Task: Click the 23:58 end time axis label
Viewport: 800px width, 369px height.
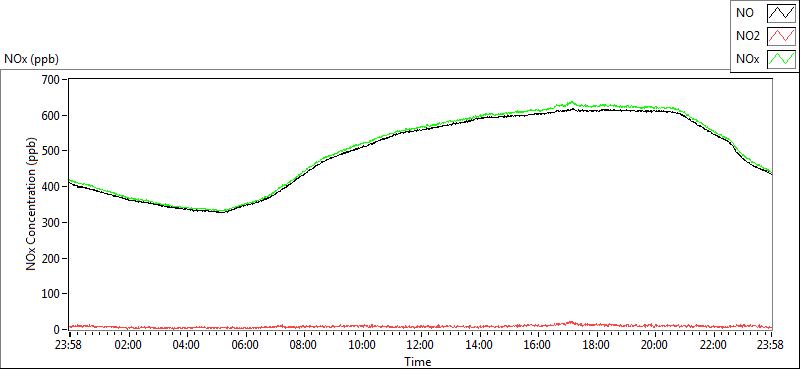Action: click(x=771, y=345)
